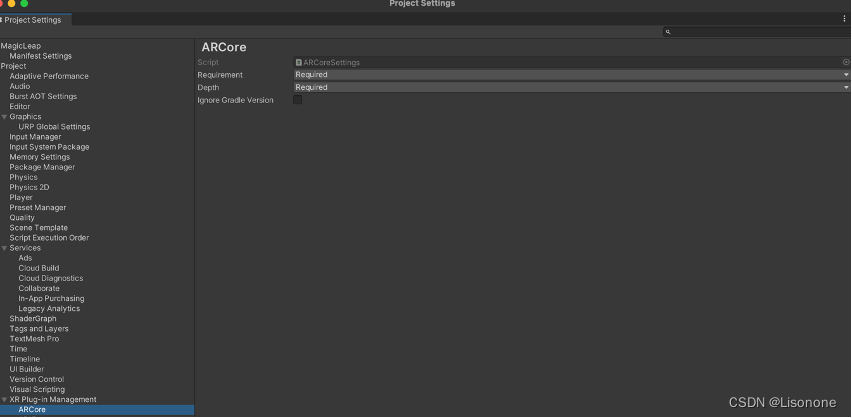Click the green zoom window button
This screenshot has height=418, width=852.
point(24,3)
